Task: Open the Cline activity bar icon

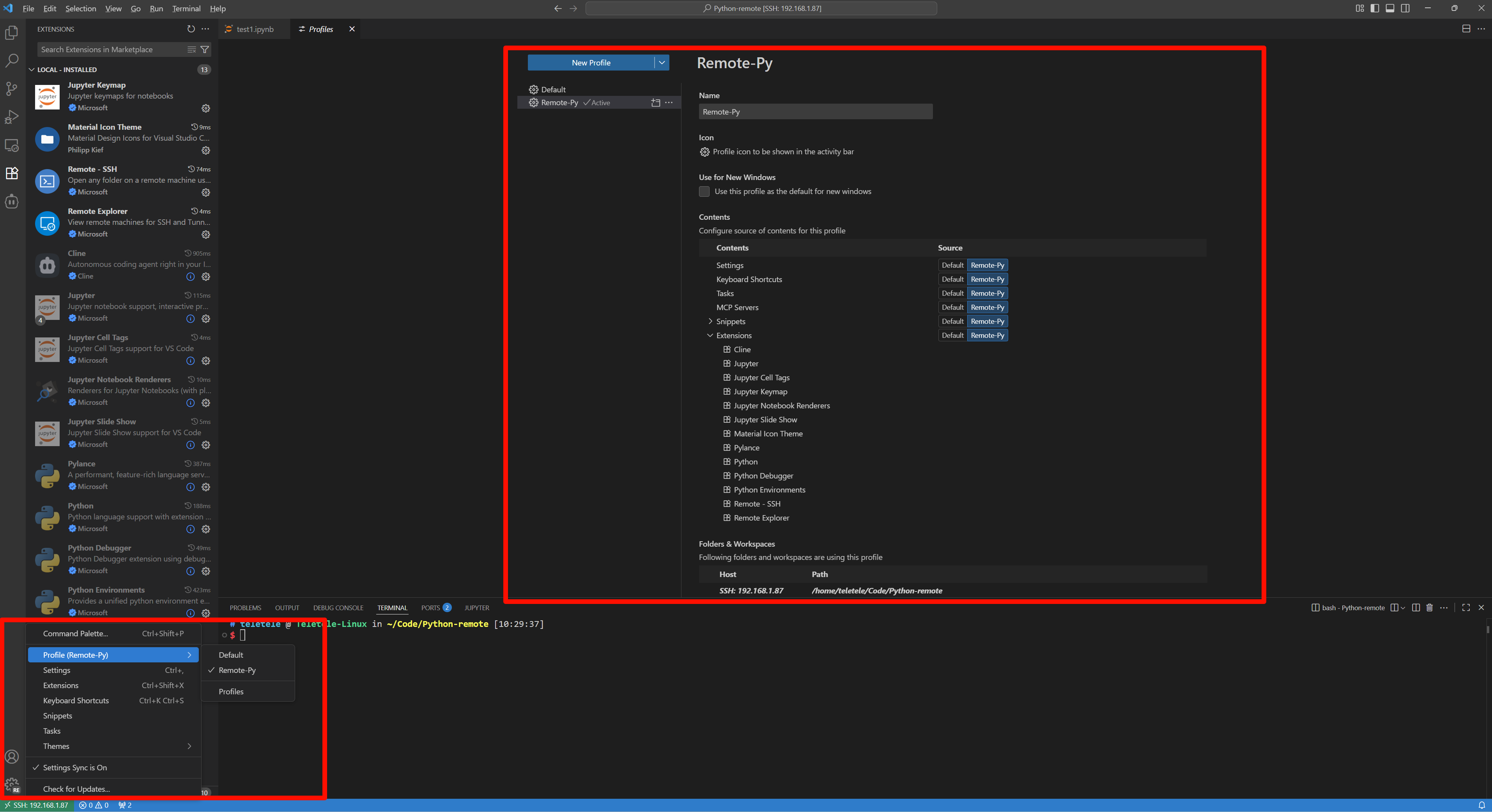Action: [12, 201]
